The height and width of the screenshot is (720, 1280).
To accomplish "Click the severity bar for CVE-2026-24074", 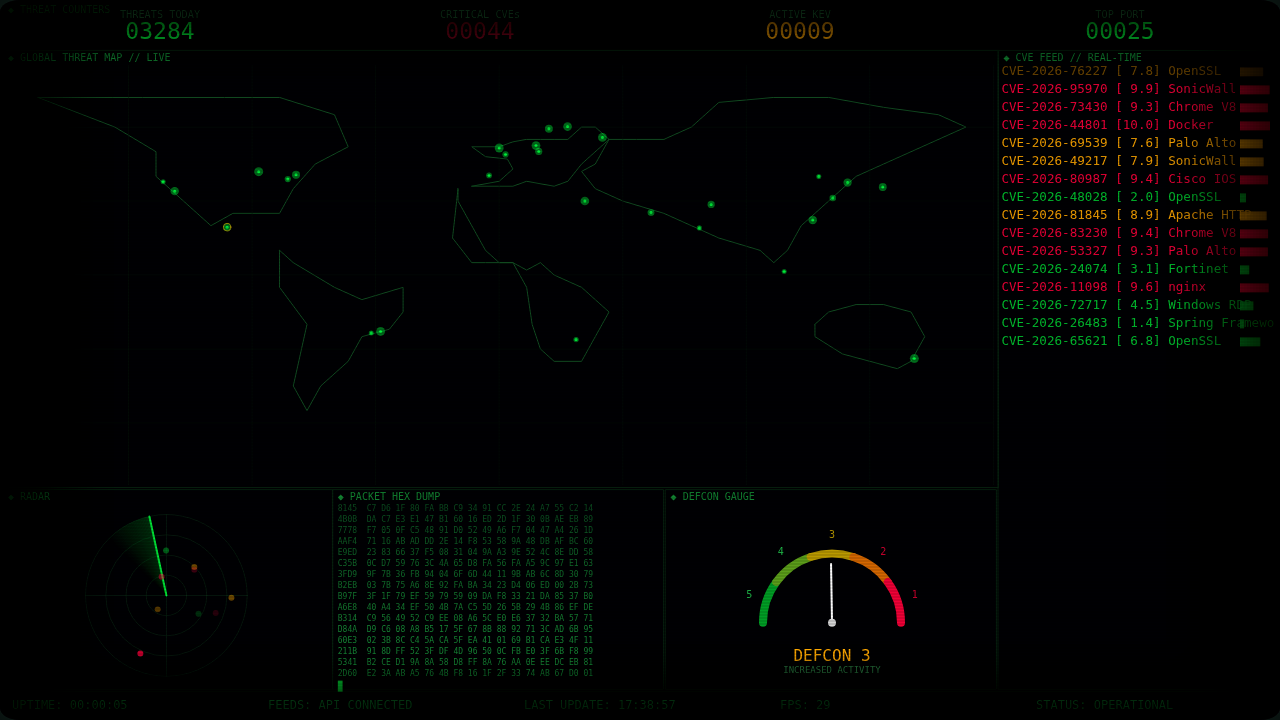I will coord(1245,270).
